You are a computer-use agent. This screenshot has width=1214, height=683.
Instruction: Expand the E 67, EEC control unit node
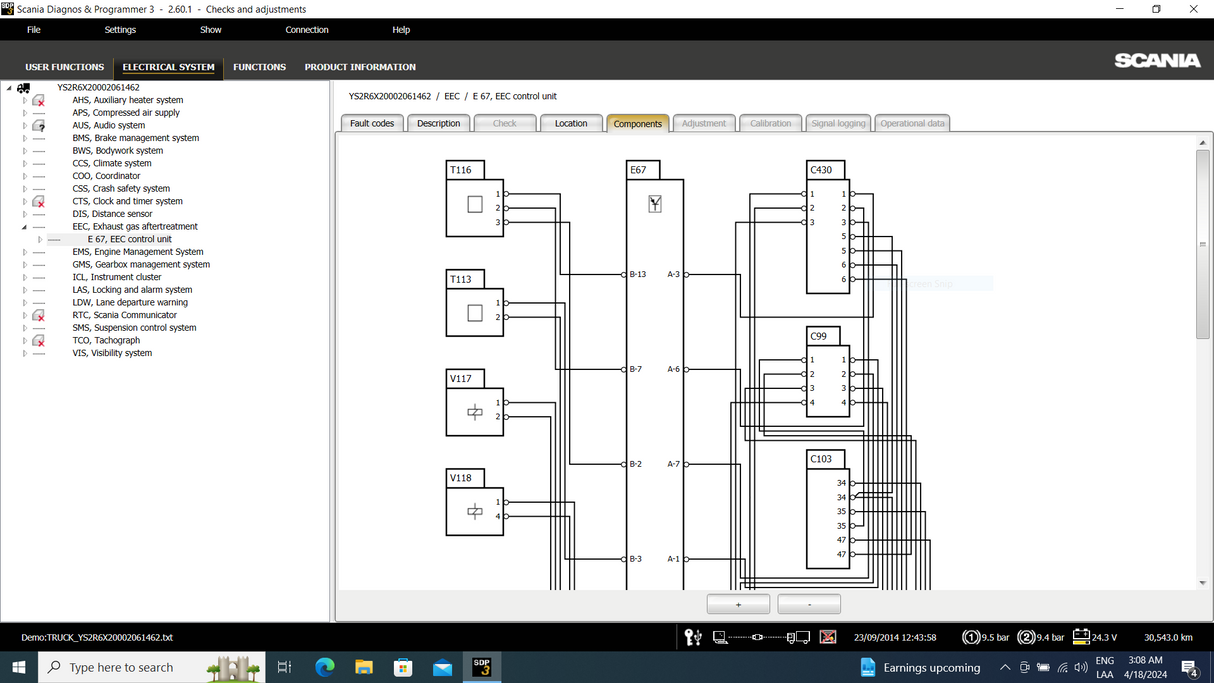coord(40,239)
